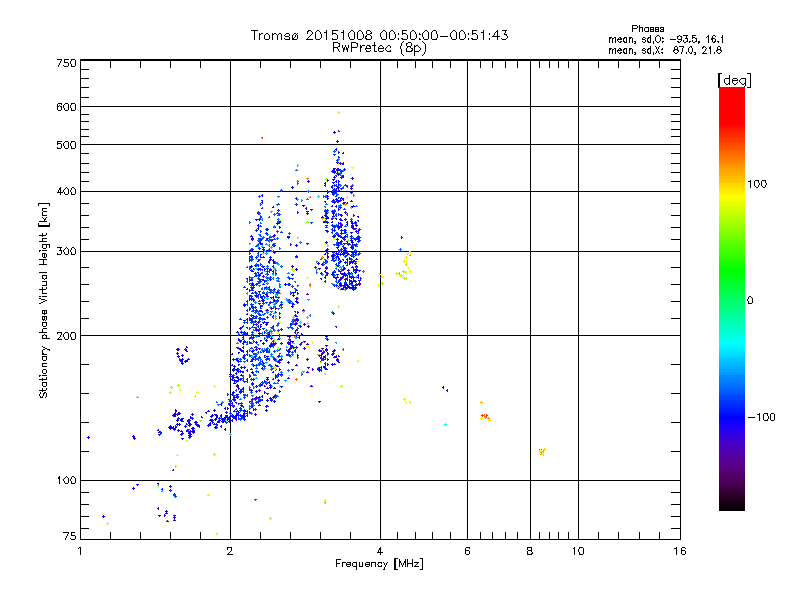800x600 pixels.
Task: Click the 'Stationary phase Virtual Height [km]' axis label
Action: [44, 300]
